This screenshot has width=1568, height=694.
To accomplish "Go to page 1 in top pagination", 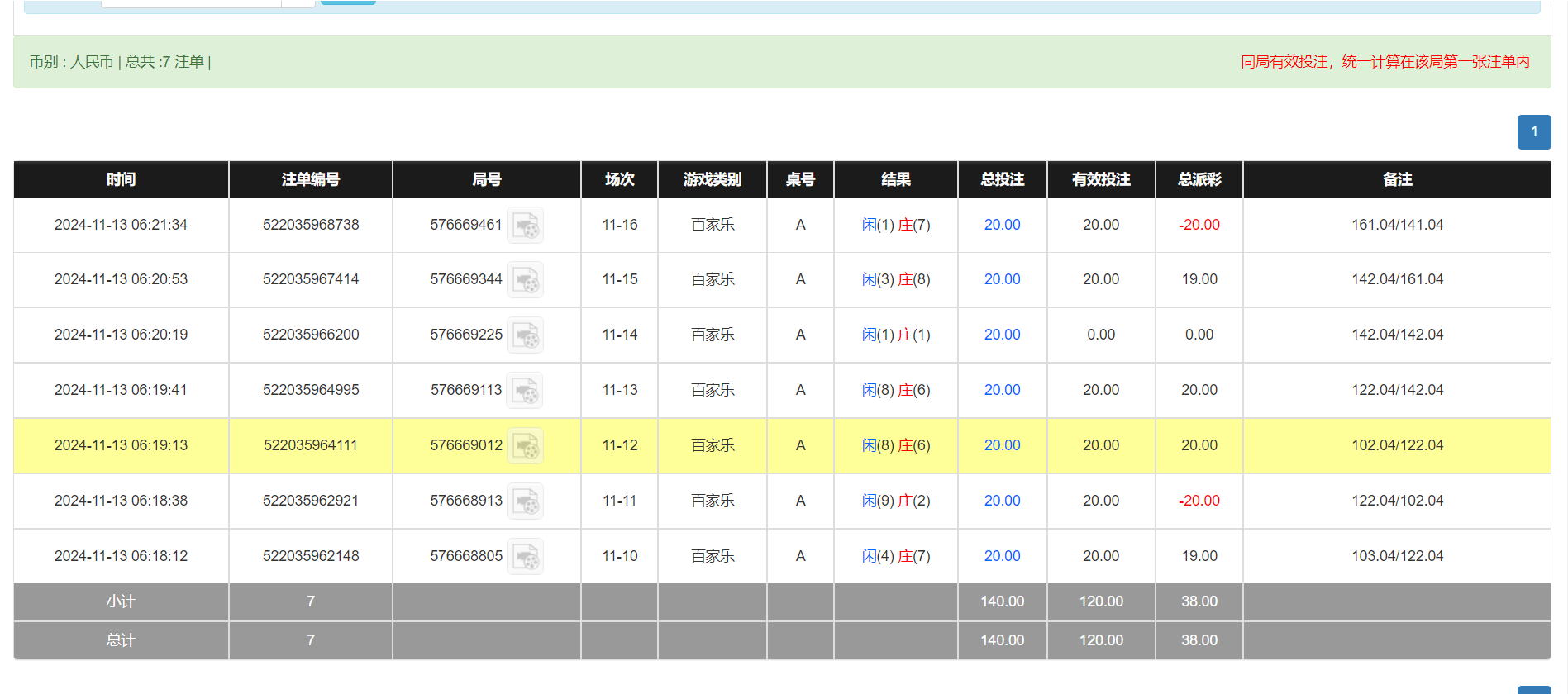I will [x=1533, y=132].
